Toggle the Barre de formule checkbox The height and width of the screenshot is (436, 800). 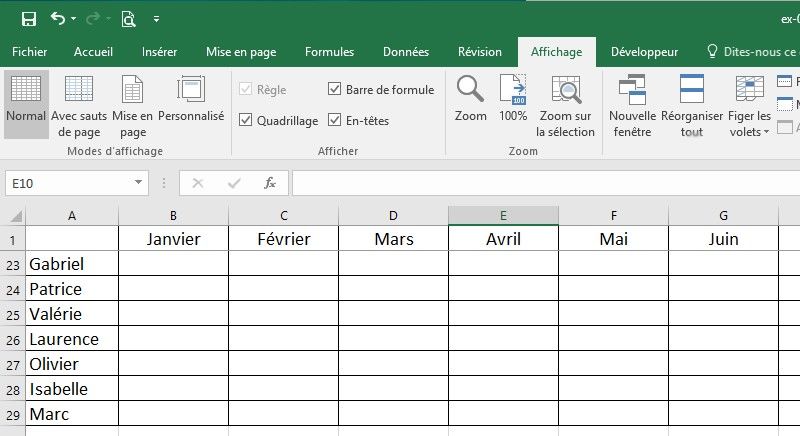tap(335, 90)
